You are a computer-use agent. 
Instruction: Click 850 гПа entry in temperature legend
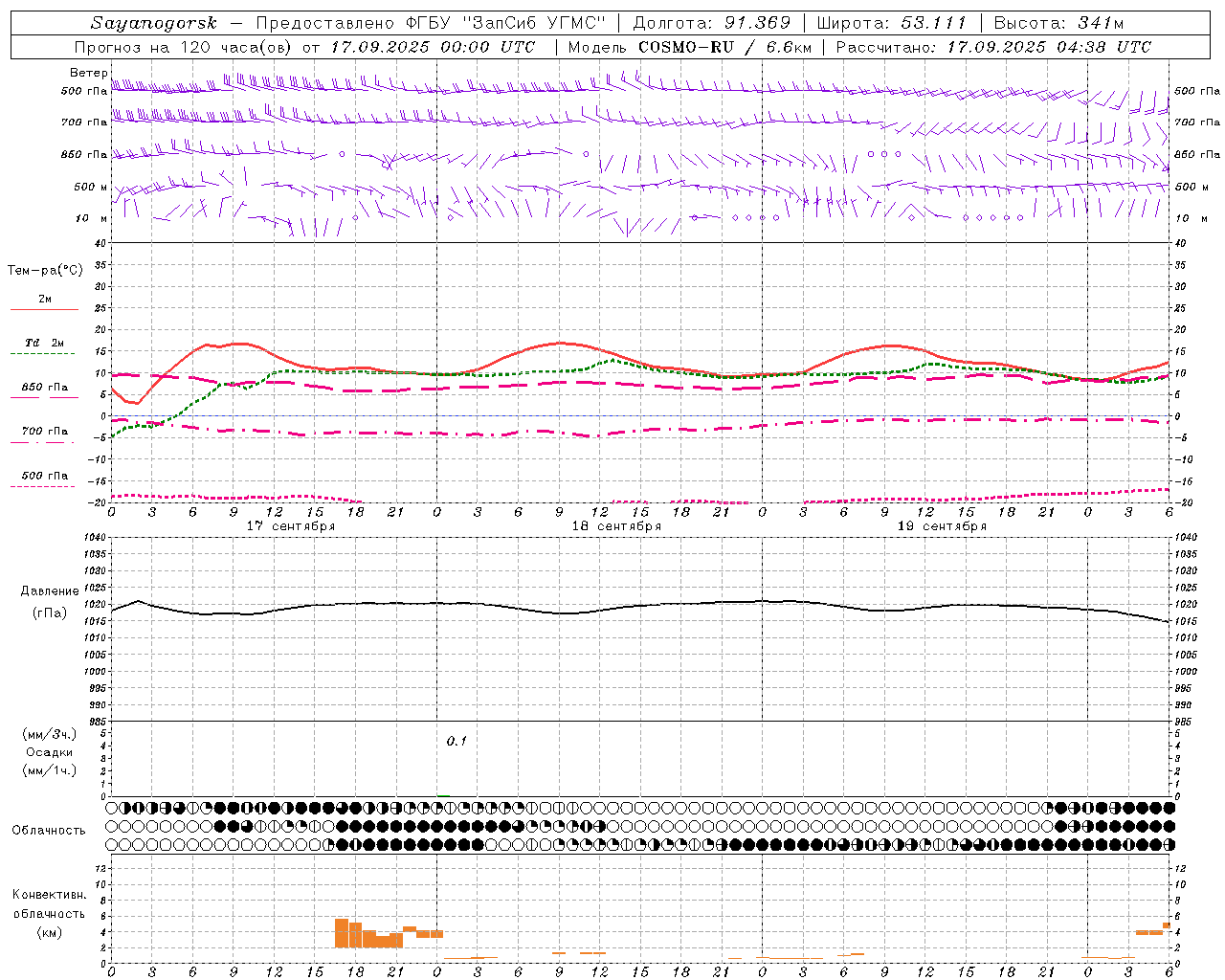click(x=44, y=390)
